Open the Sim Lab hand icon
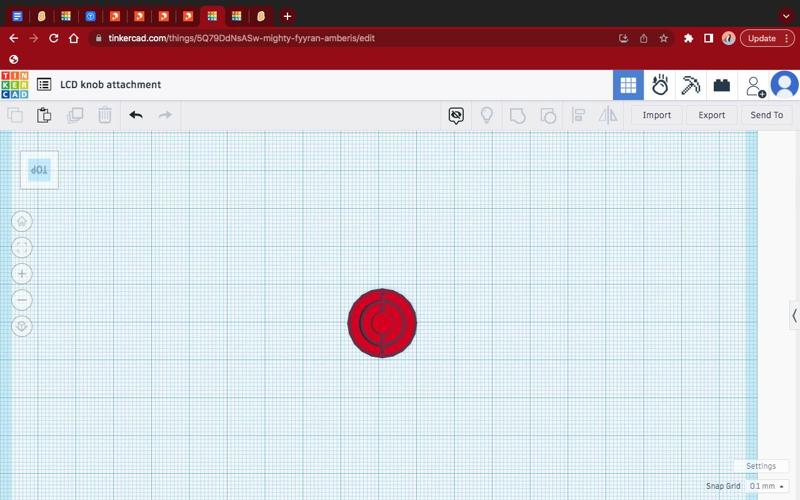Viewport: 800px width, 500px height. coord(660,85)
